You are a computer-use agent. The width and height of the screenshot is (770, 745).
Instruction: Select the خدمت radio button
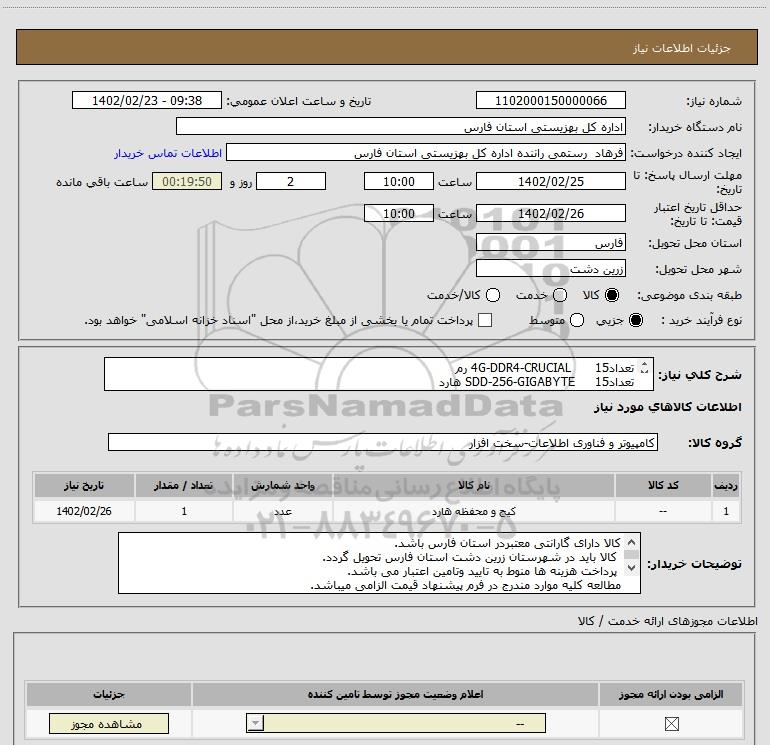tap(560, 295)
